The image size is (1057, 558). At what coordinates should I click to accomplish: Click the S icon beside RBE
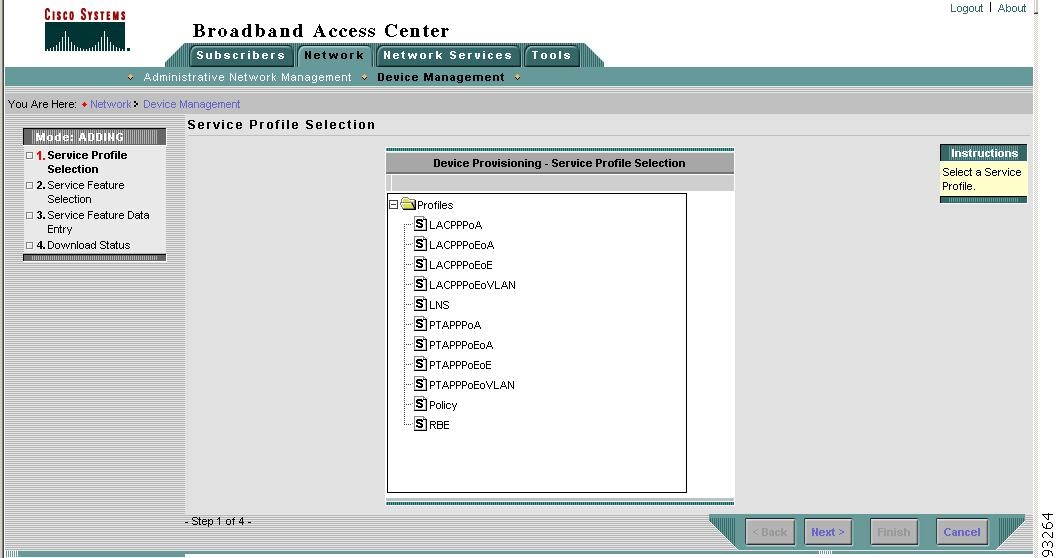coord(420,424)
